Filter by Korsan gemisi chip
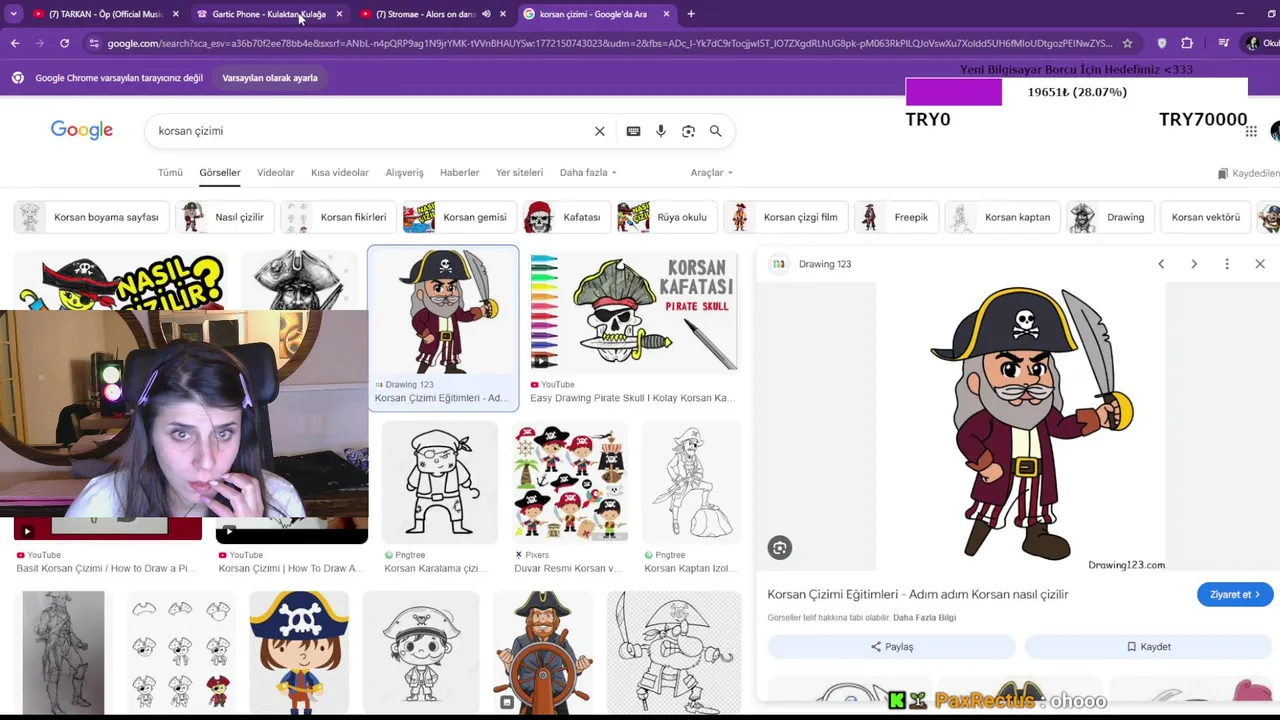Screen dimensions: 1280x720 click(x=460, y=217)
